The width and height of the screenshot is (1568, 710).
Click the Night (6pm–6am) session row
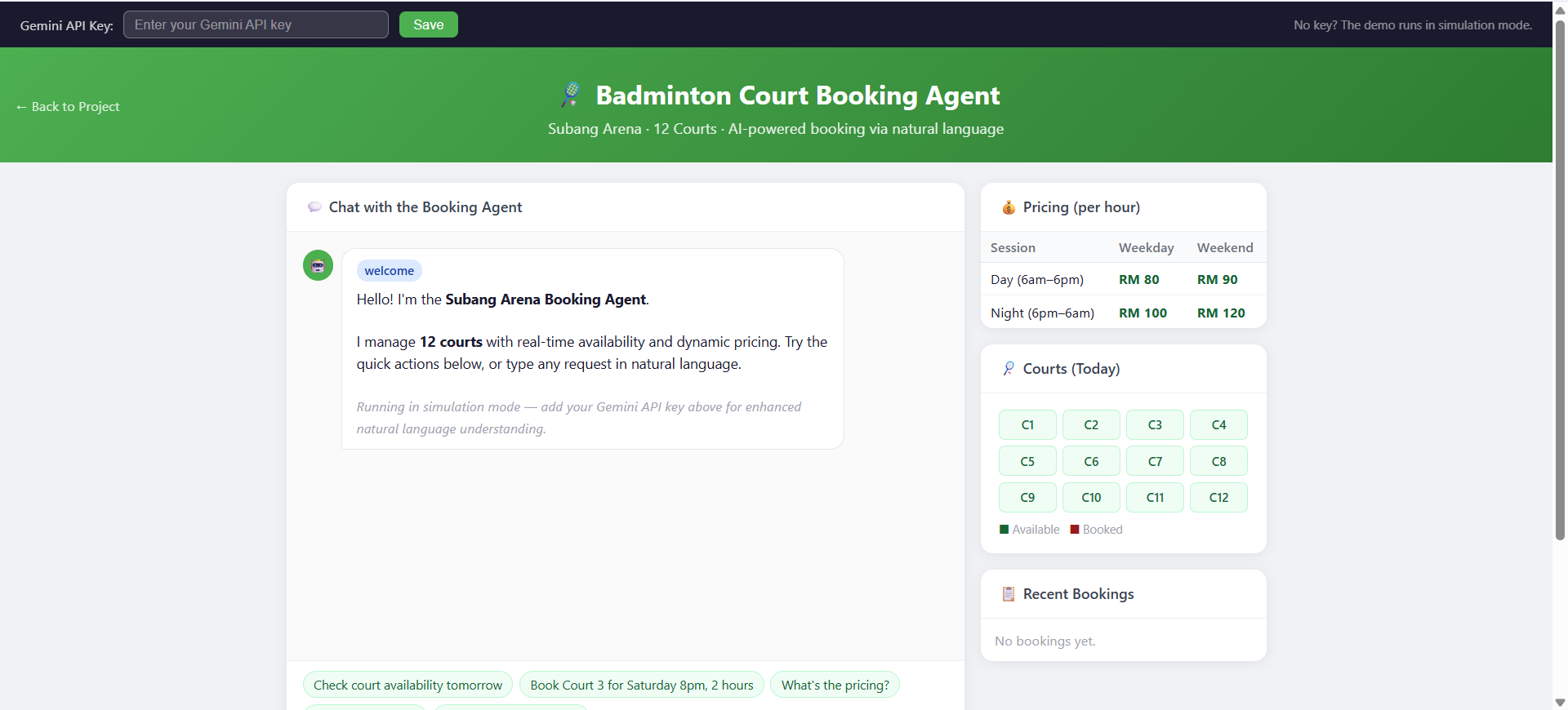coord(1124,313)
